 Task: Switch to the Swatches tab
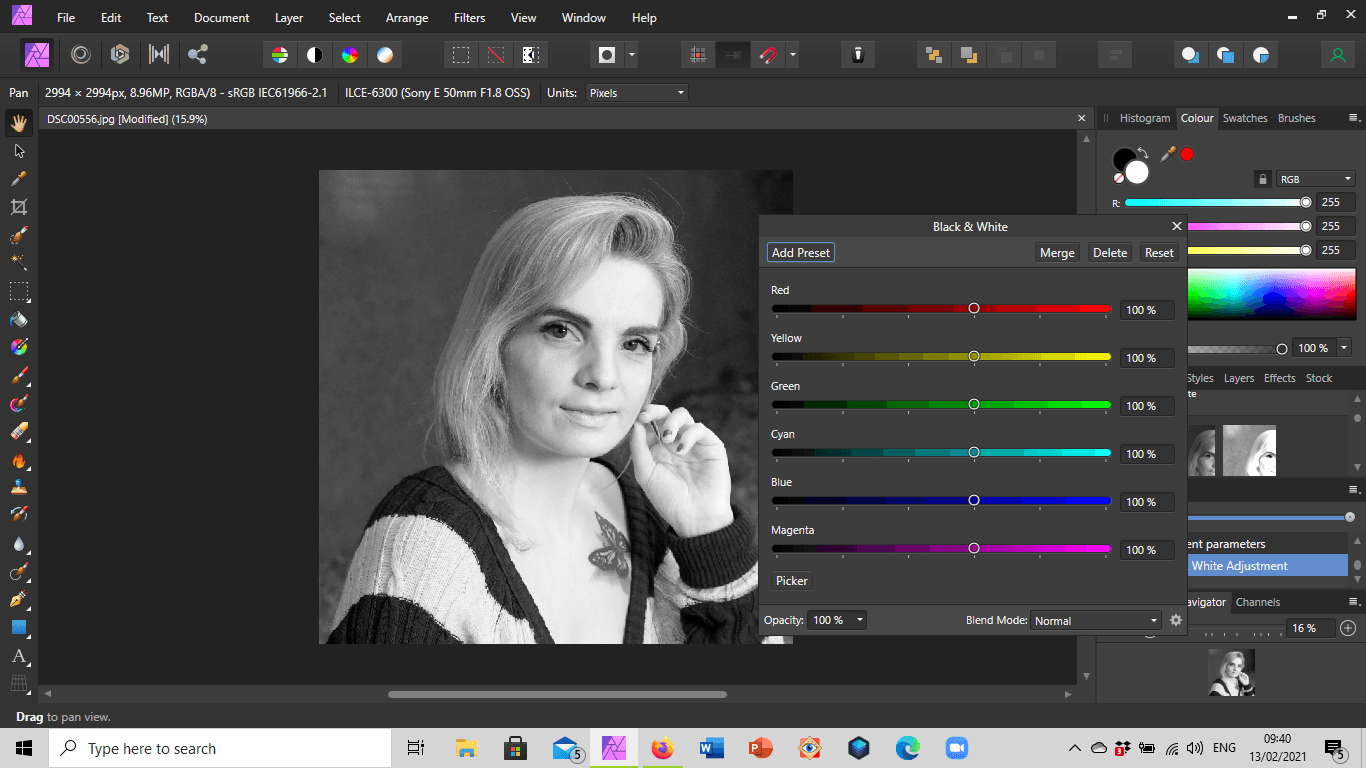[x=1245, y=118]
